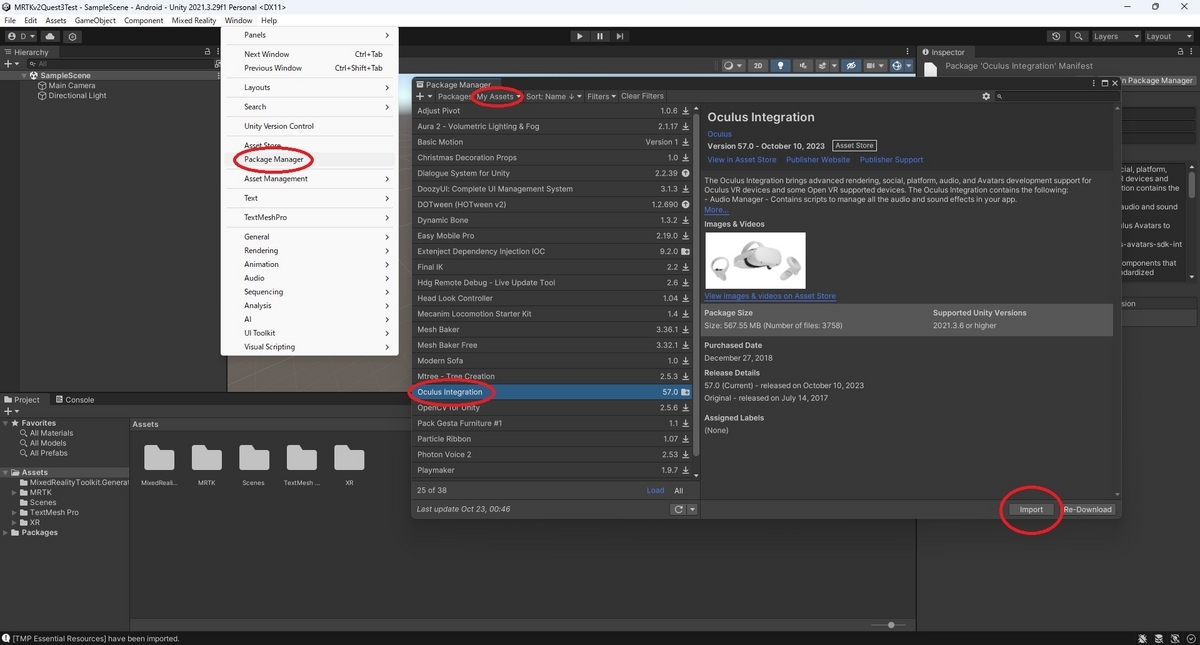
Task: Click import icon for Extenject Dependency Injection
Action: pyautogui.click(x=685, y=252)
